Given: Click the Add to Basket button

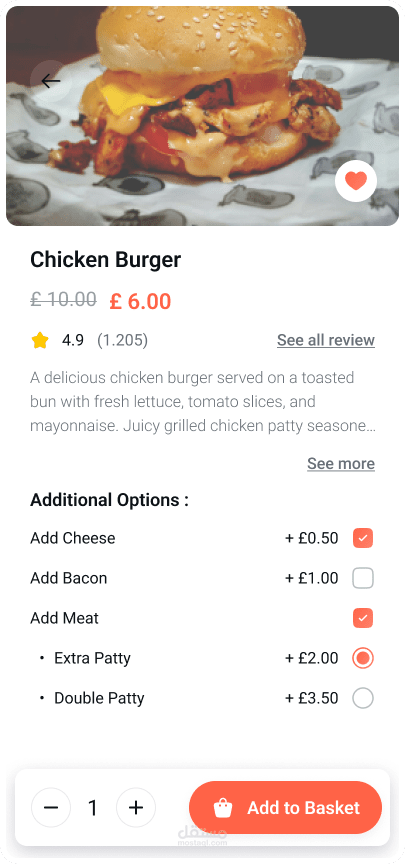Looking at the screenshot, I should pos(285,808).
